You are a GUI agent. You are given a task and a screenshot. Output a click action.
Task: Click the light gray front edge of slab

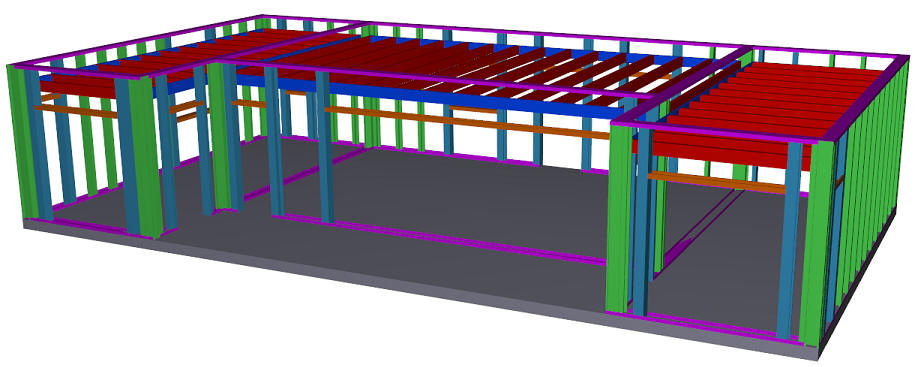[410, 287]
